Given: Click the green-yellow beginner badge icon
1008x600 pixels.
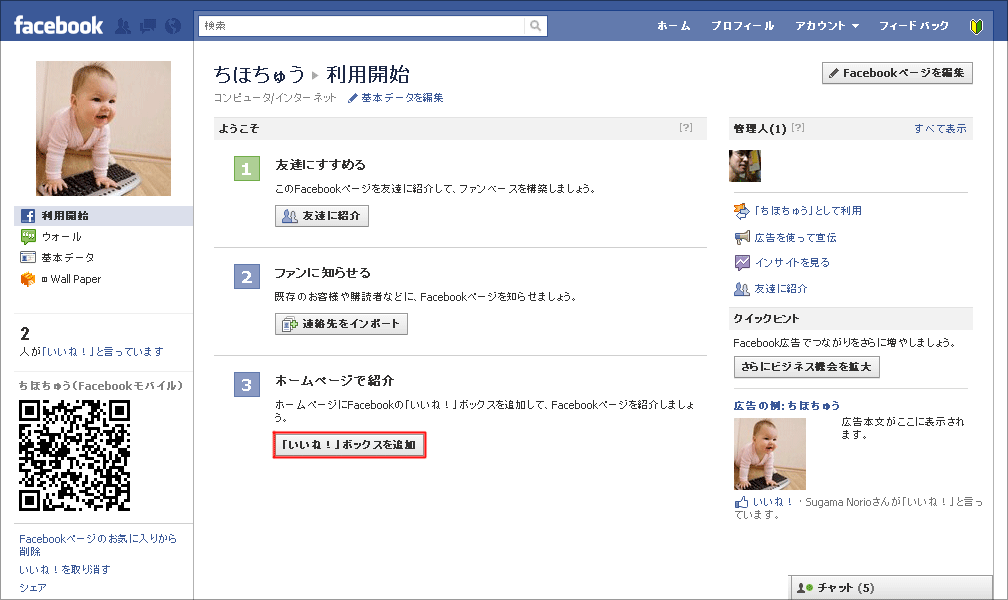Looking at the screenshot, I should pos(976,26).
